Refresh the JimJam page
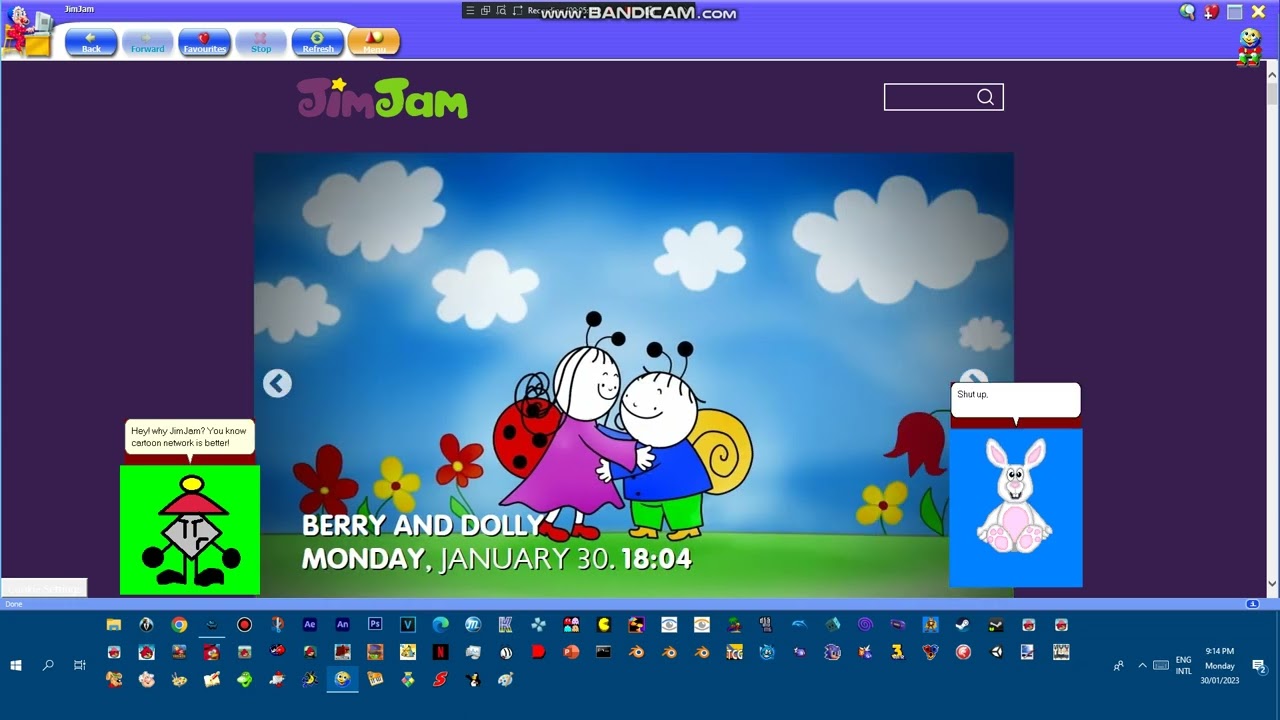 pyautogui.click(x=318, y=42)
